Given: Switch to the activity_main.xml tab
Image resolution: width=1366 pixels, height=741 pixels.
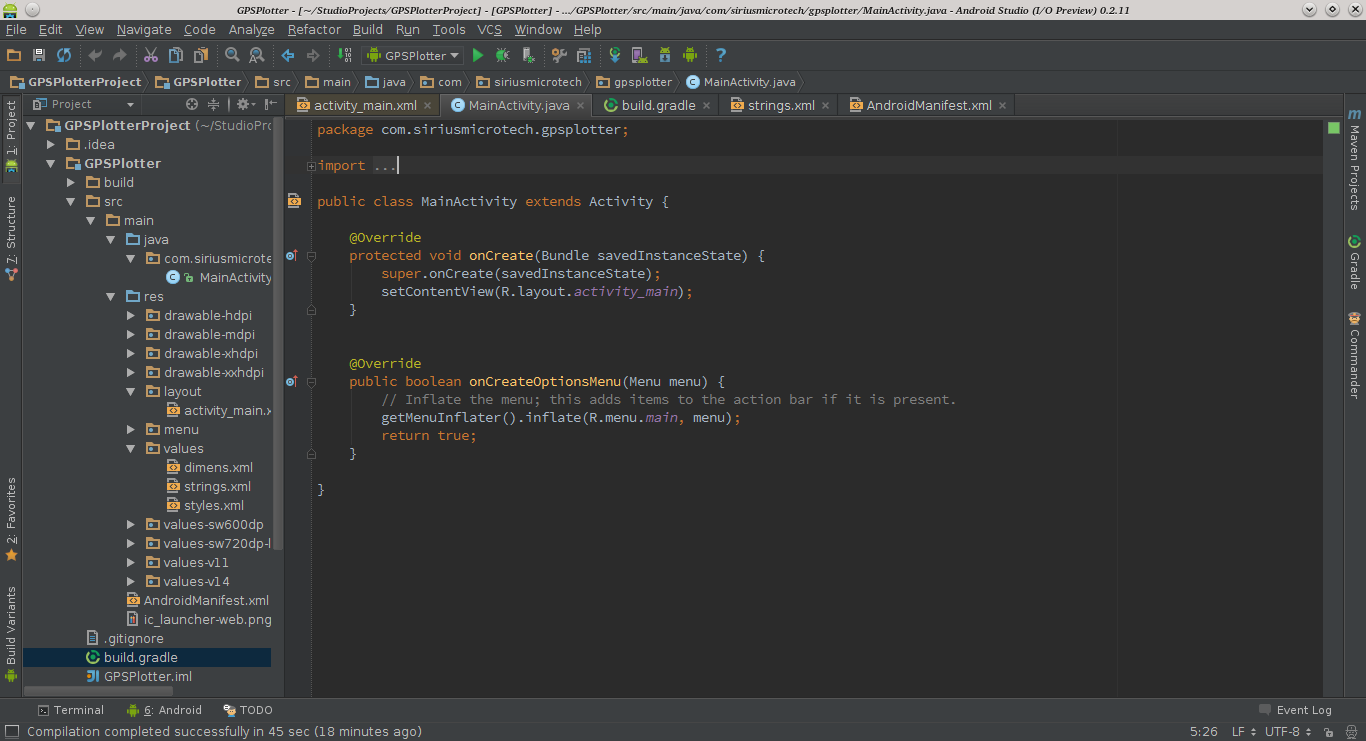Looking at the screenshot, I should pos(364,105).
